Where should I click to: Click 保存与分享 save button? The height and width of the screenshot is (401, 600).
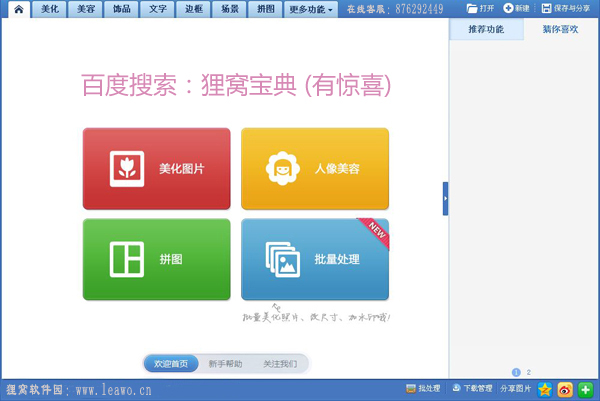coord(566,8)
